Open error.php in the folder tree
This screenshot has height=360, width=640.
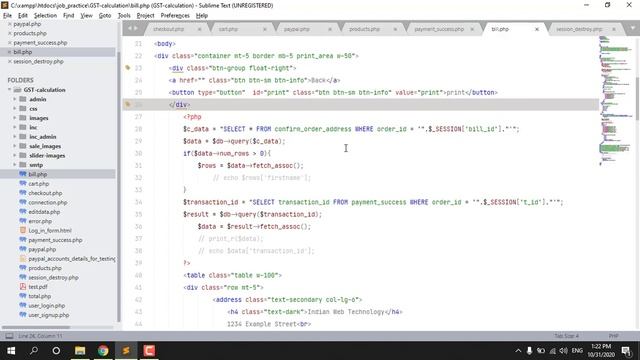(40, 221)
